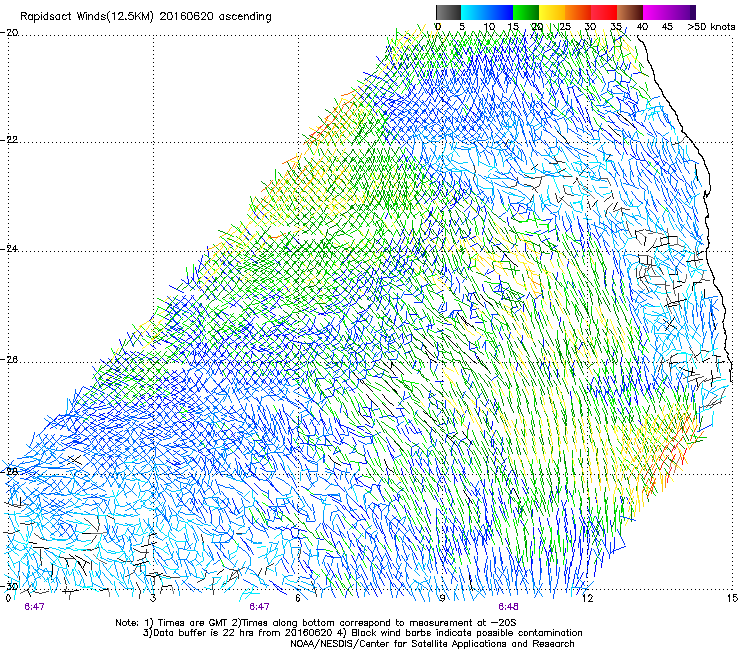Screen dimensions: 740x650
Task: Click the 'Times are GMT' note line
Action: point(316,623)
